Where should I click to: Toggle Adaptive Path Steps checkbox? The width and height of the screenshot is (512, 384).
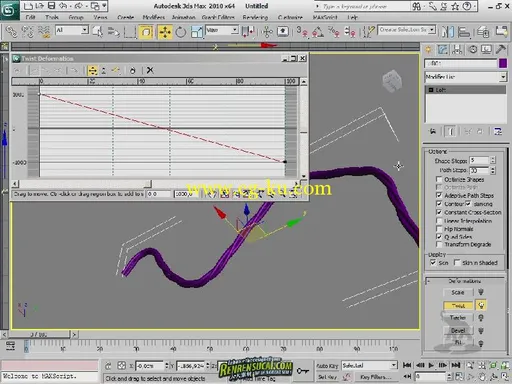pyautogui.click(x=439, y=195)
